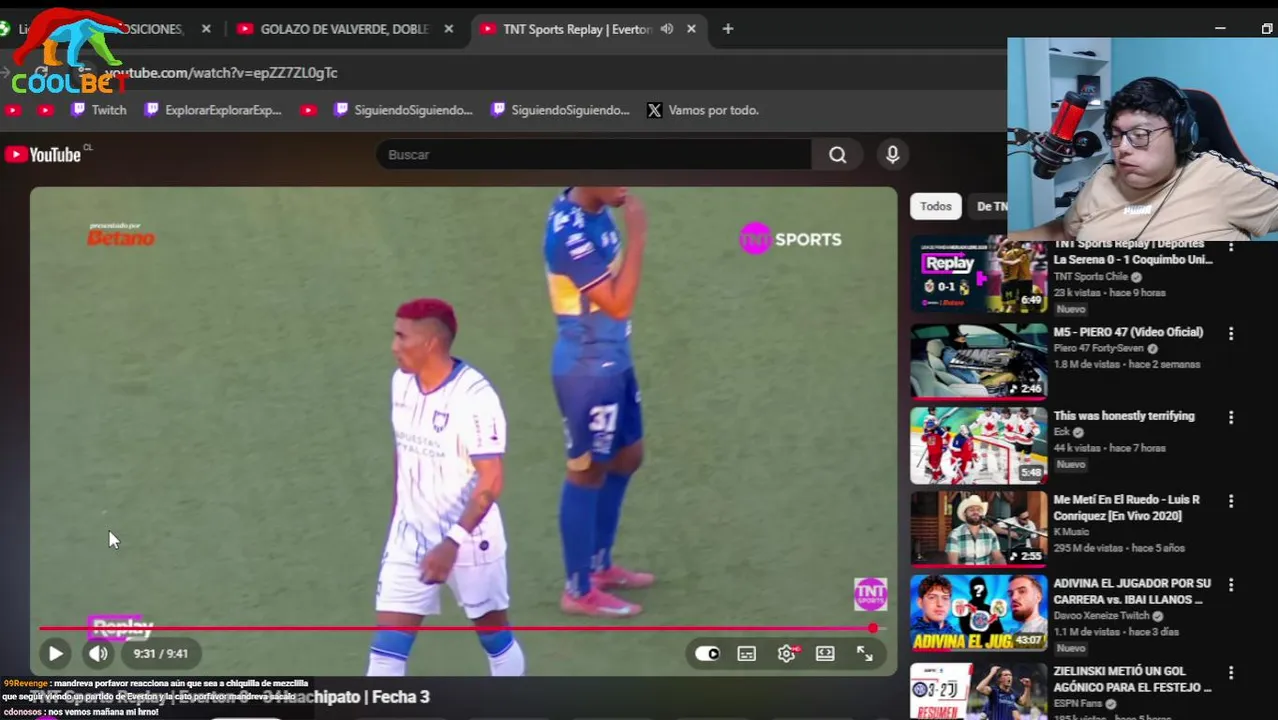Open the 'Vamos por todo.' X bookmark

[x=703, y=110]
